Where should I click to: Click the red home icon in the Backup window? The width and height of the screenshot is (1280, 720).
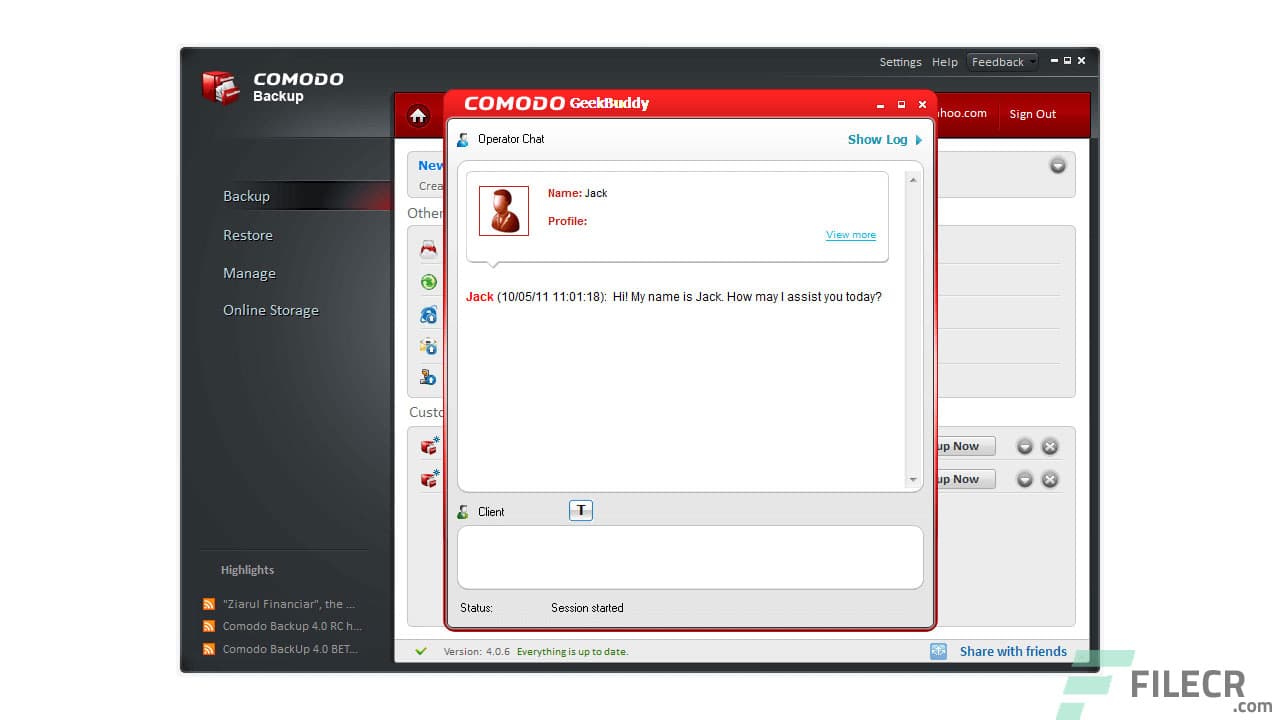coord(418,115)
